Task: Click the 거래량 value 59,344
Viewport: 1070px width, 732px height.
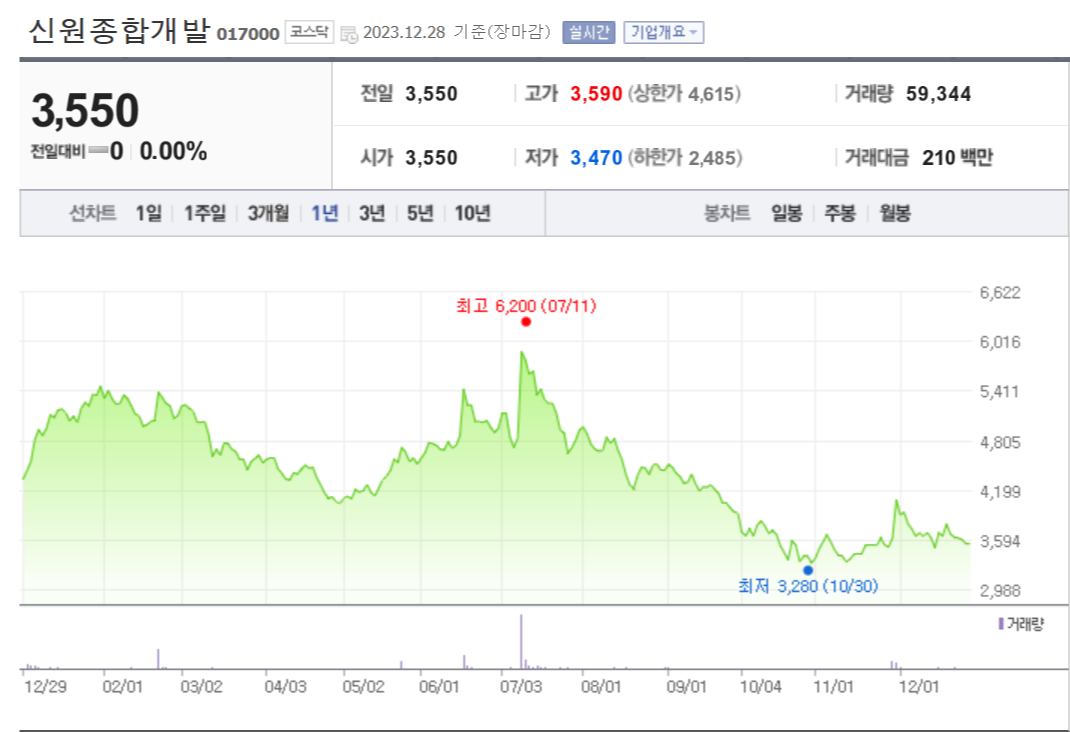Action: click(938, 93)
